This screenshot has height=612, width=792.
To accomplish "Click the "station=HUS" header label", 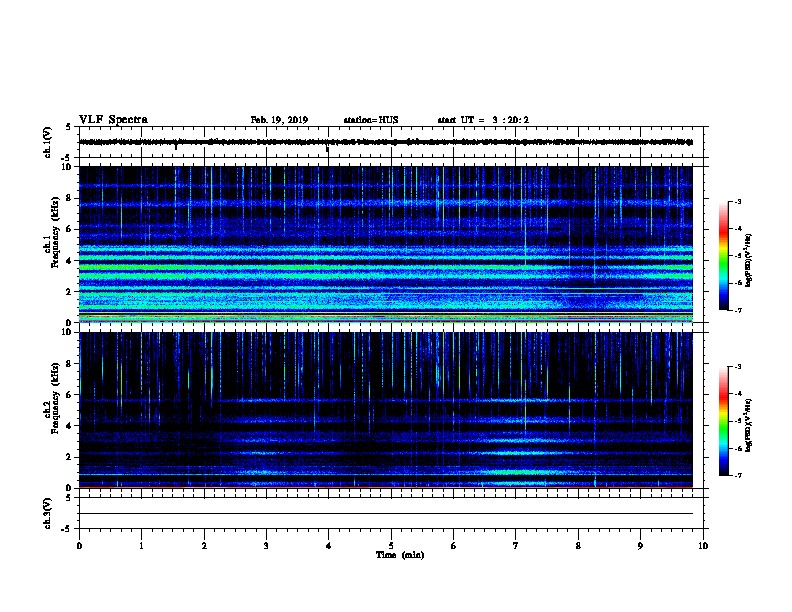I will pyautogui.click(x=371, y=120).
